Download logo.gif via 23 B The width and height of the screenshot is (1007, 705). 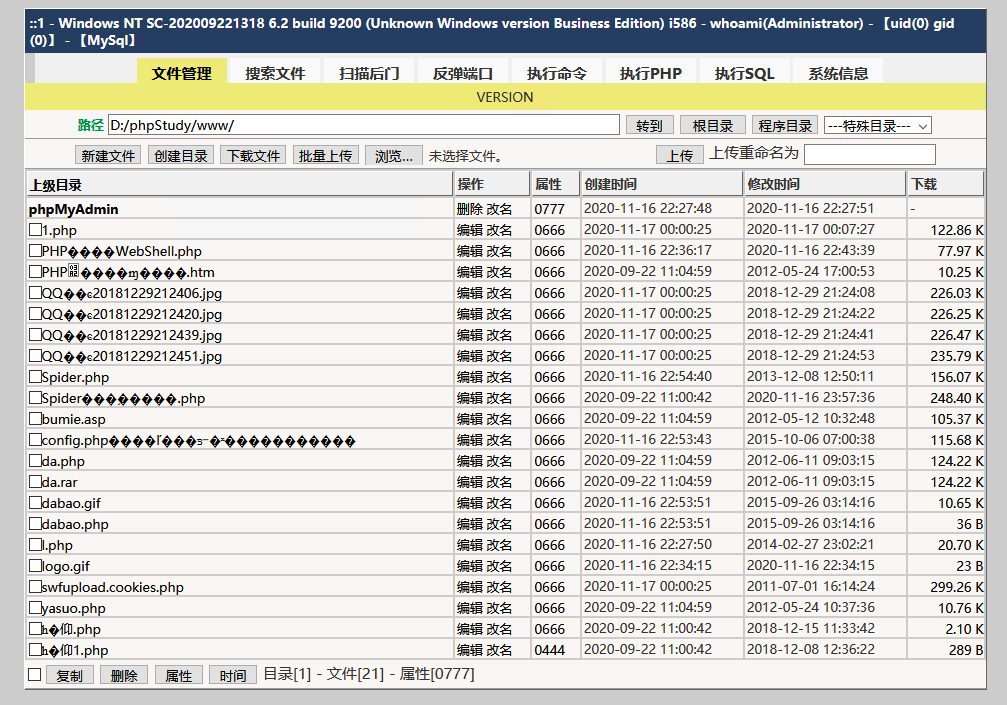[969, 566]
